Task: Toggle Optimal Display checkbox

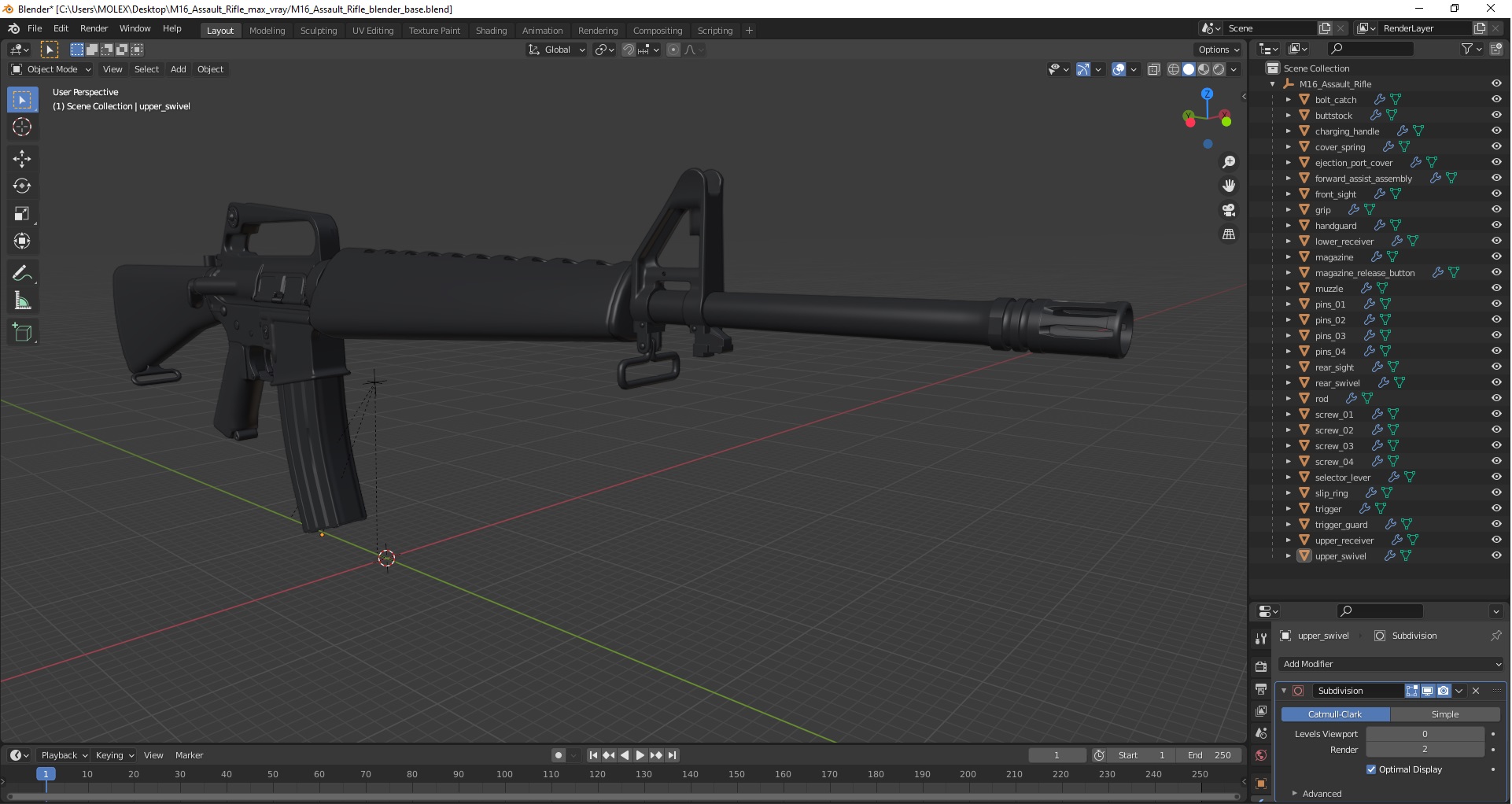Action: (1371, 769)
